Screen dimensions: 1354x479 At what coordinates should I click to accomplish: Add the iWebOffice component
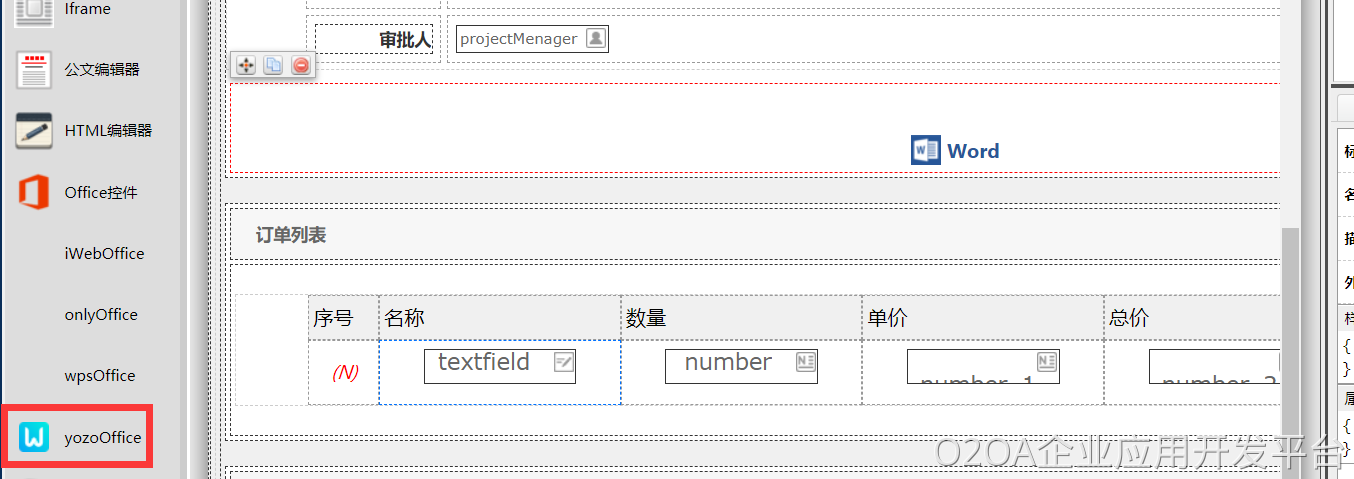coord(104,254)
